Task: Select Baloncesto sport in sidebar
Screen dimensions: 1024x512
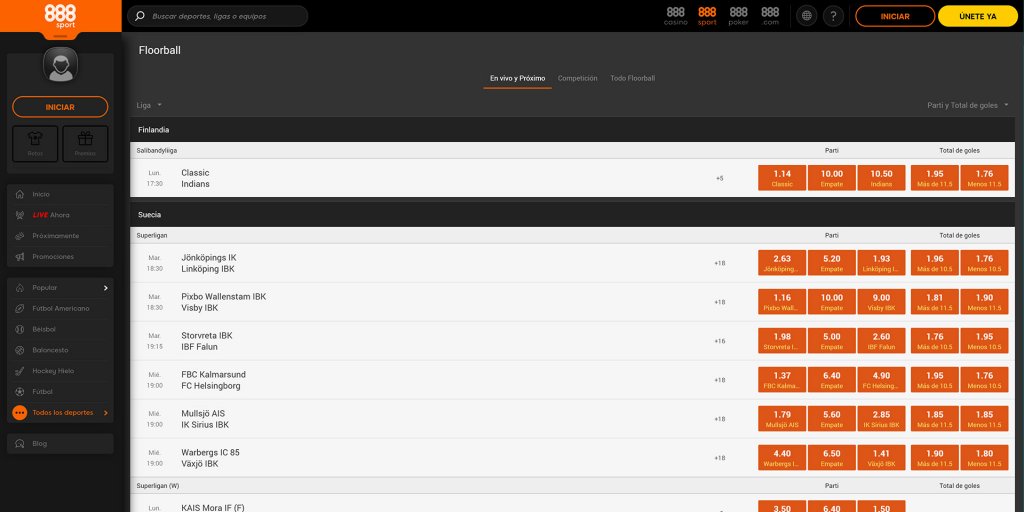Action: coord(60,350)
